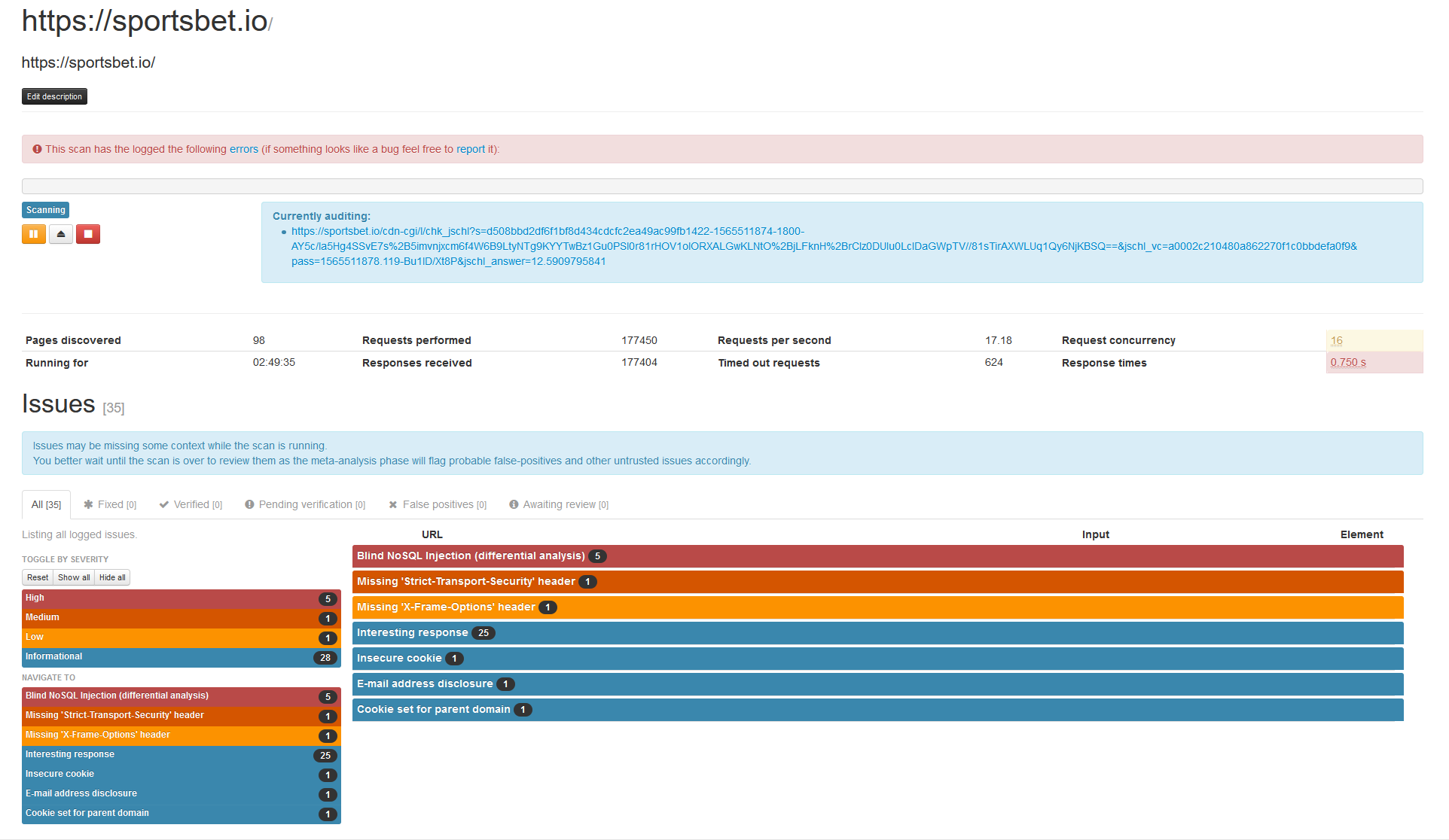Screen dimensions: 1449x840
Task: Click the eject/suspend scan button
Action: [61, 234]
